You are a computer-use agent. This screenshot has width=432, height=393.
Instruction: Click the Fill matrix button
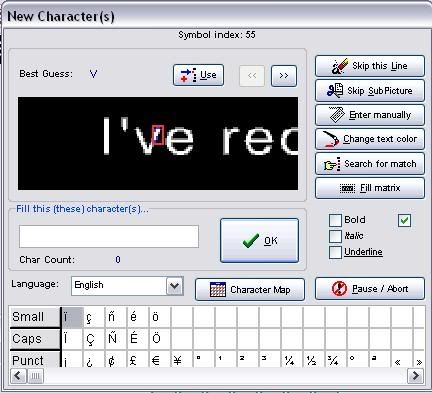(x=370, y=188)
